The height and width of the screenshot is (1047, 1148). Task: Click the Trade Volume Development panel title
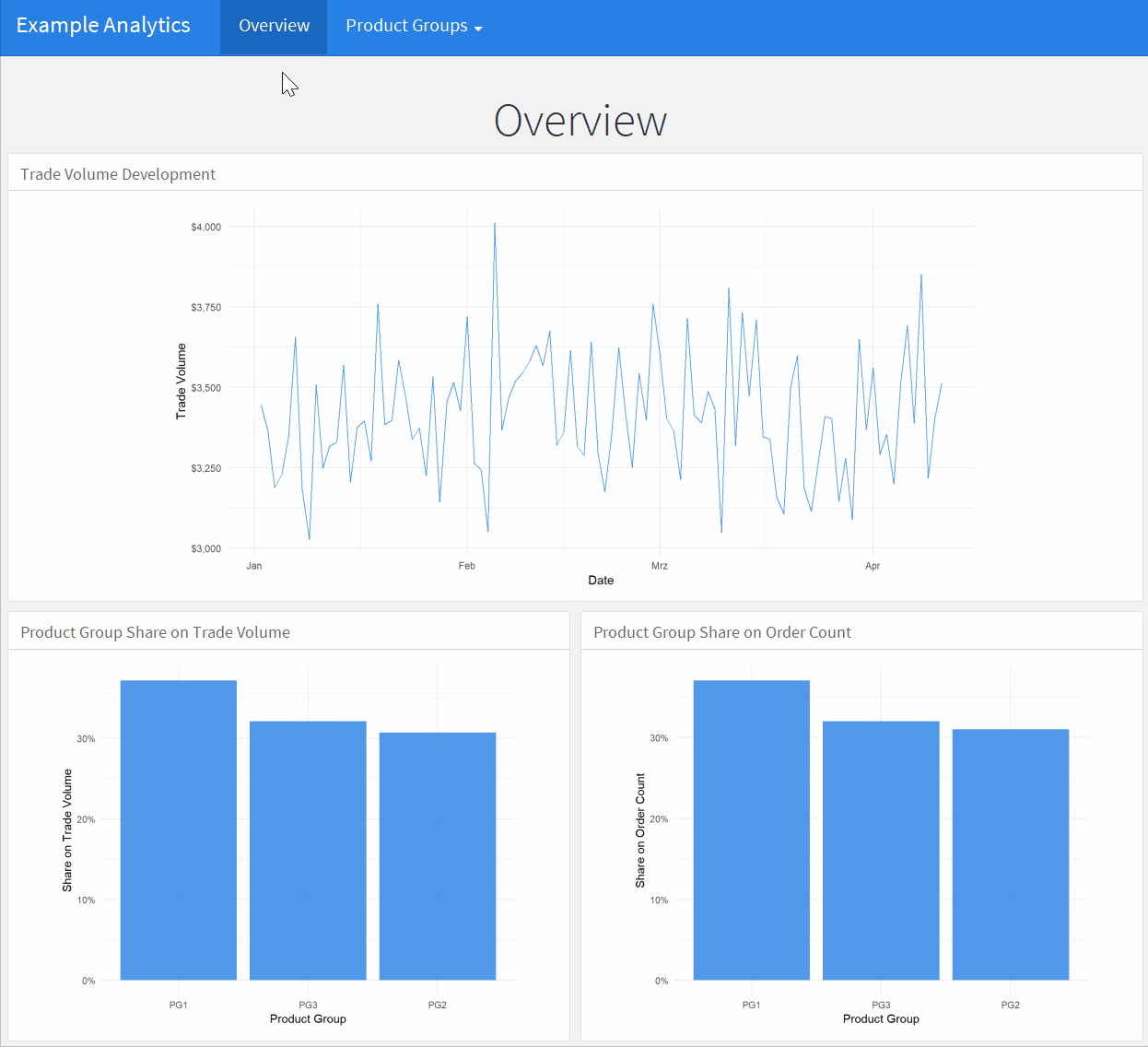[x=118, y=173]
